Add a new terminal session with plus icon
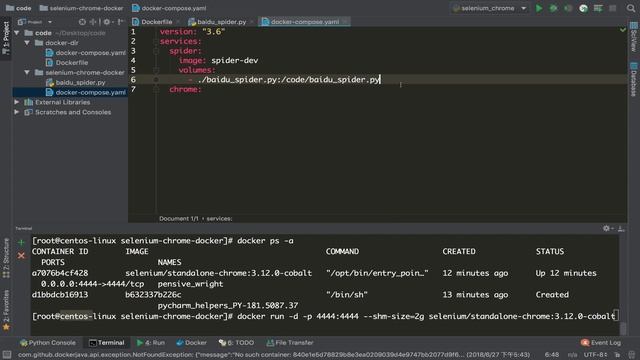640x360 pixels. (x=21, y=242)
